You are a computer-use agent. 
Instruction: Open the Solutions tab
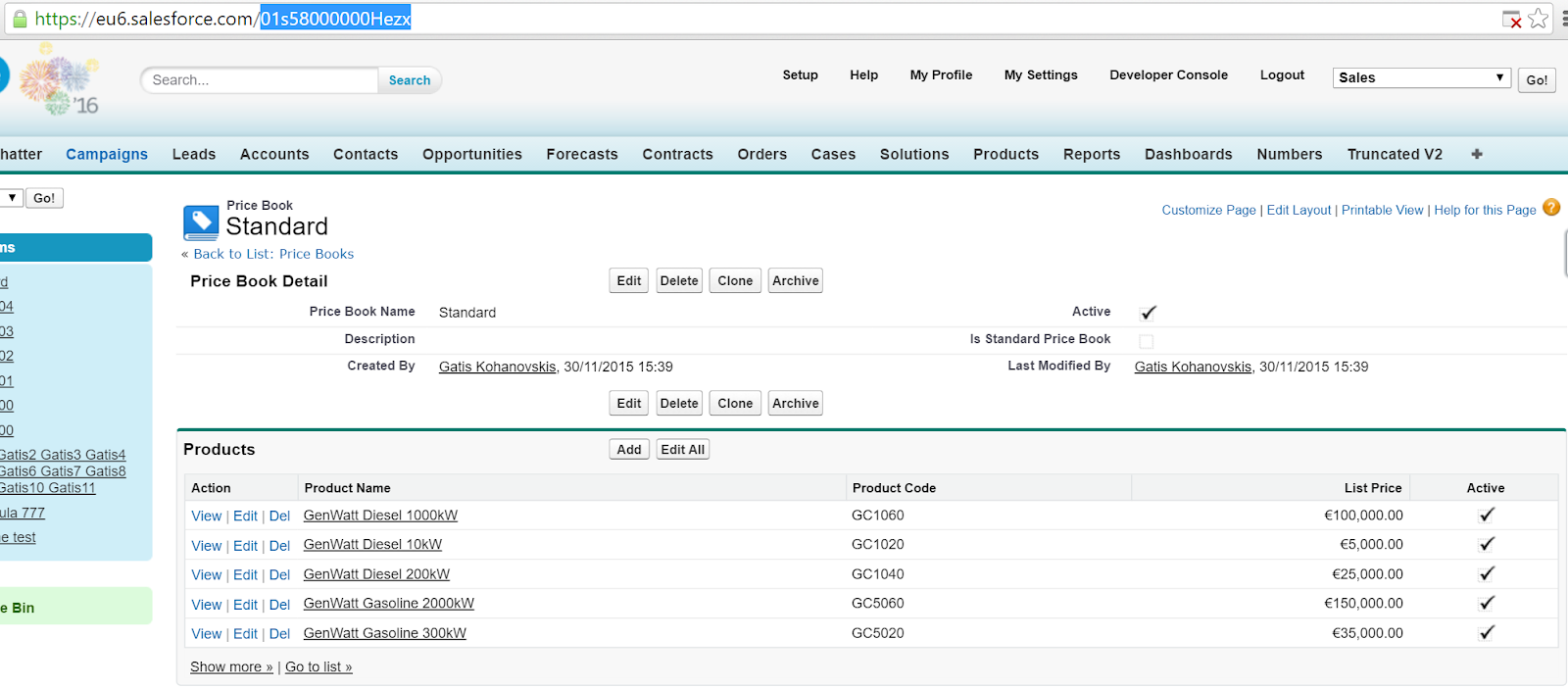point(914,154)
